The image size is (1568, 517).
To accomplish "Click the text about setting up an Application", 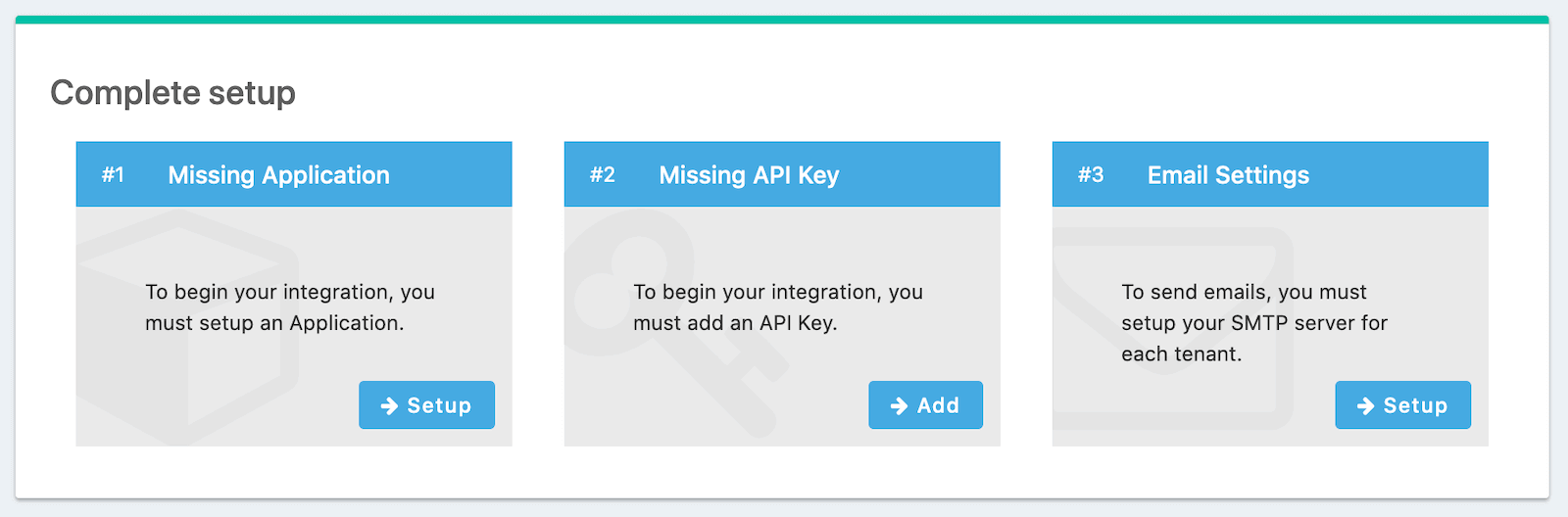I will tap(290, 307).
